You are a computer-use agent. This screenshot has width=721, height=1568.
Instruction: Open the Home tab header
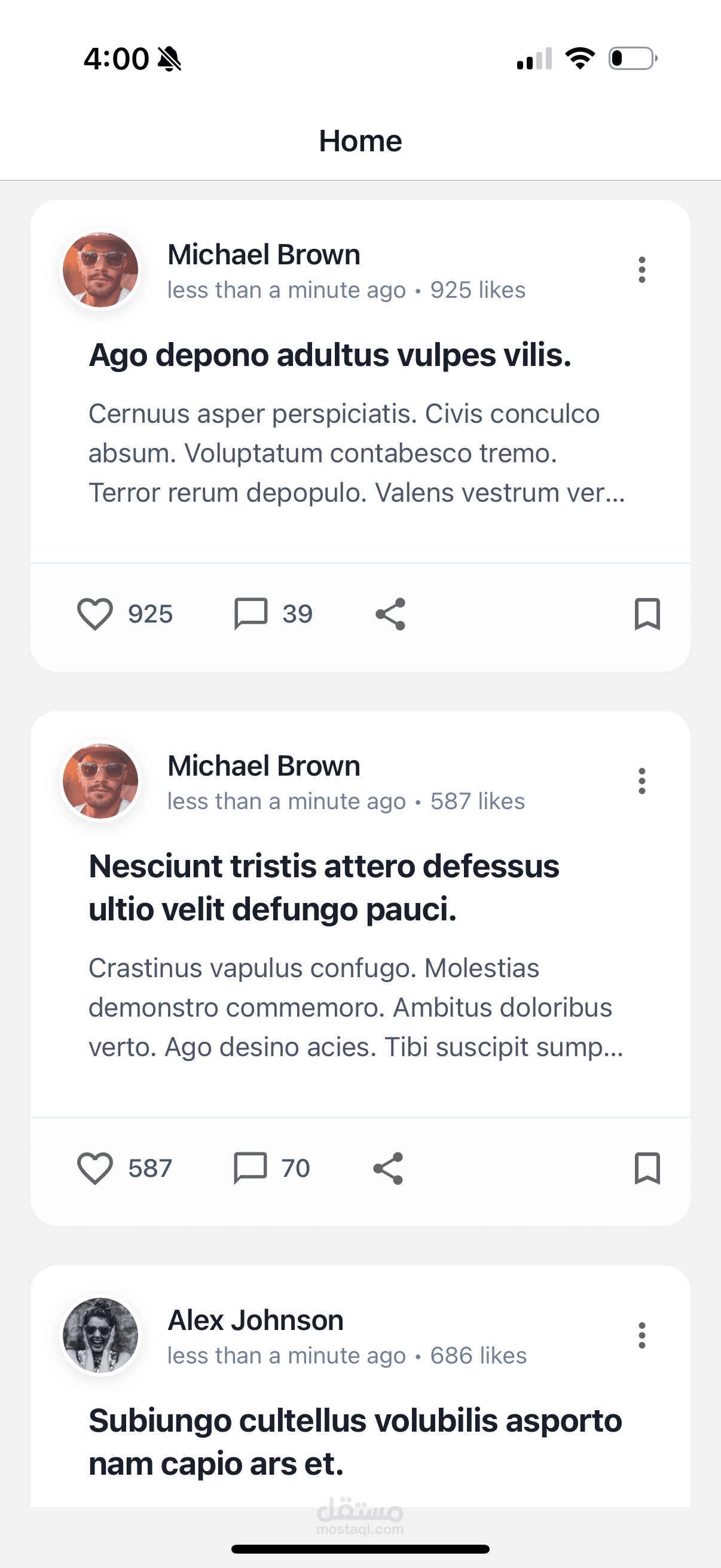360,140
